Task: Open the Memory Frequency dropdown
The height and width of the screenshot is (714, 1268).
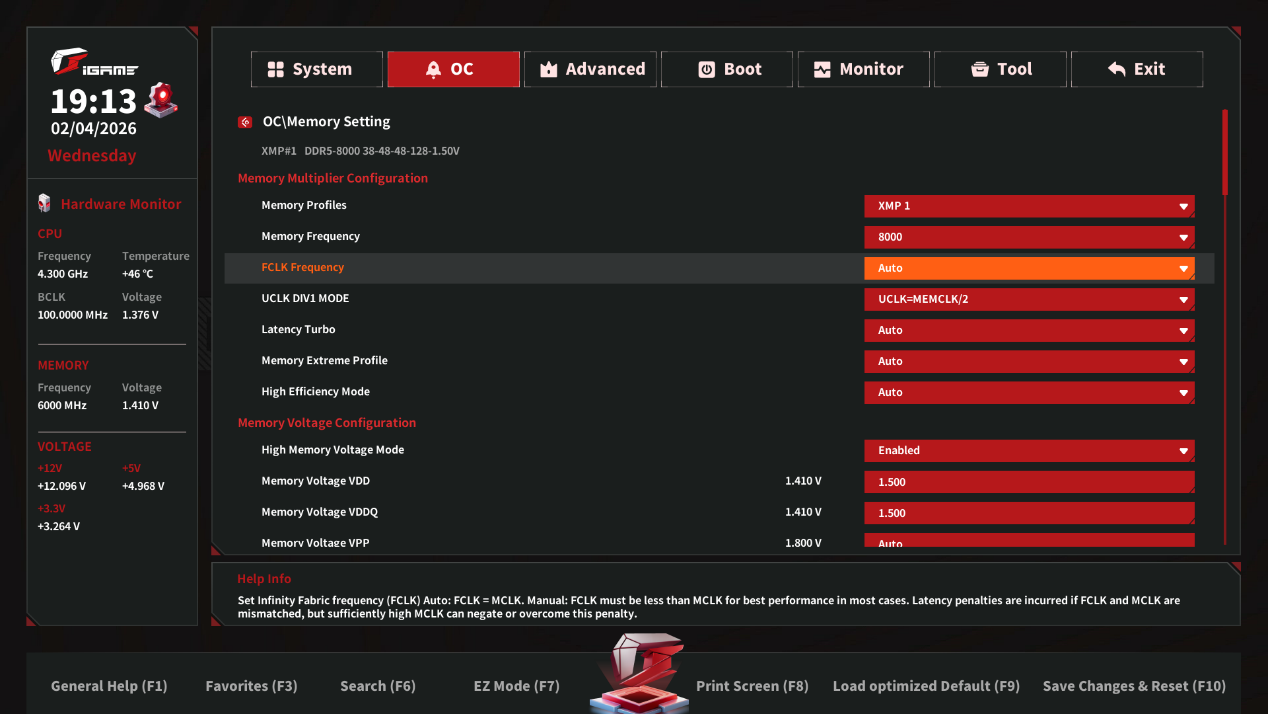Action: click(1029, 237)
